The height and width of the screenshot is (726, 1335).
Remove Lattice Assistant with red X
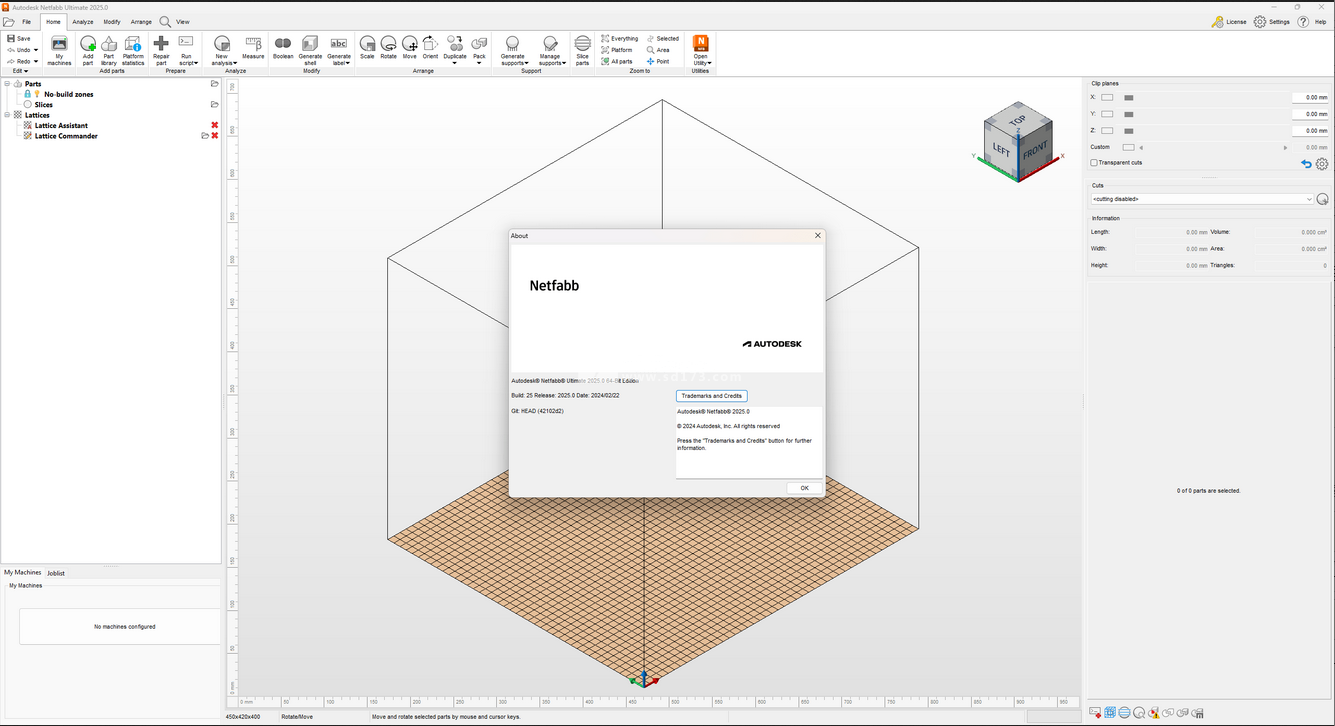point(214,125)
